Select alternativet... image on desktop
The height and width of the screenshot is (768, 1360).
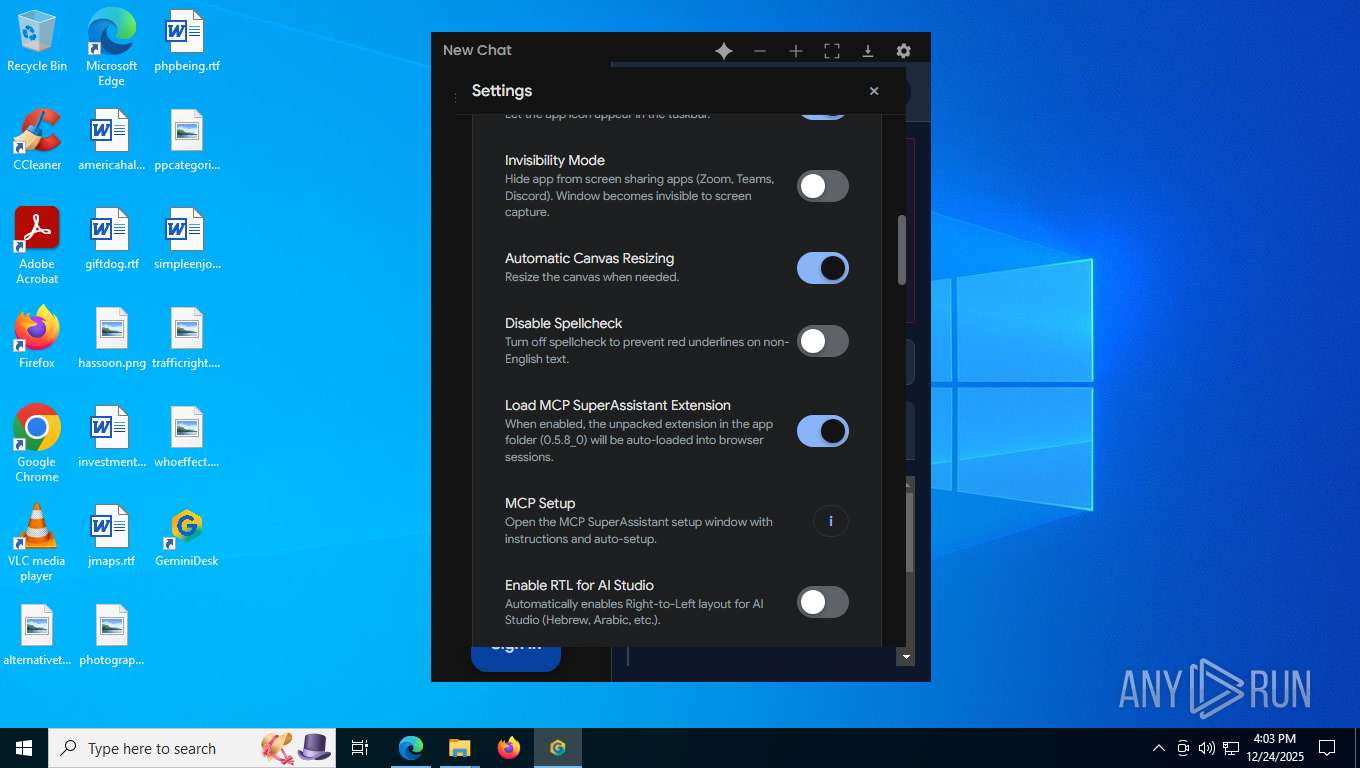coord(37,635)
